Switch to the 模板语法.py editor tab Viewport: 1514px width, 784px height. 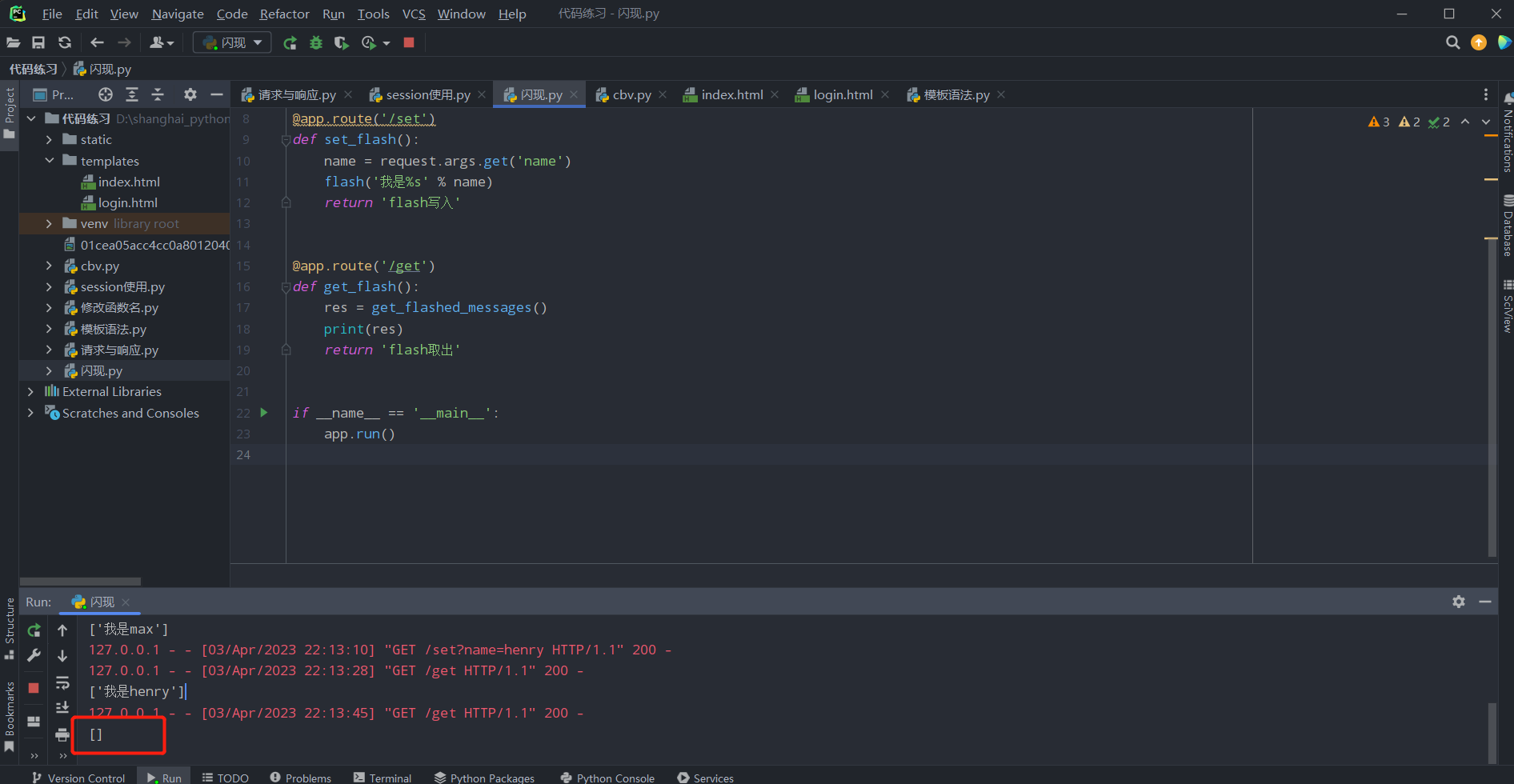[956, 94]
